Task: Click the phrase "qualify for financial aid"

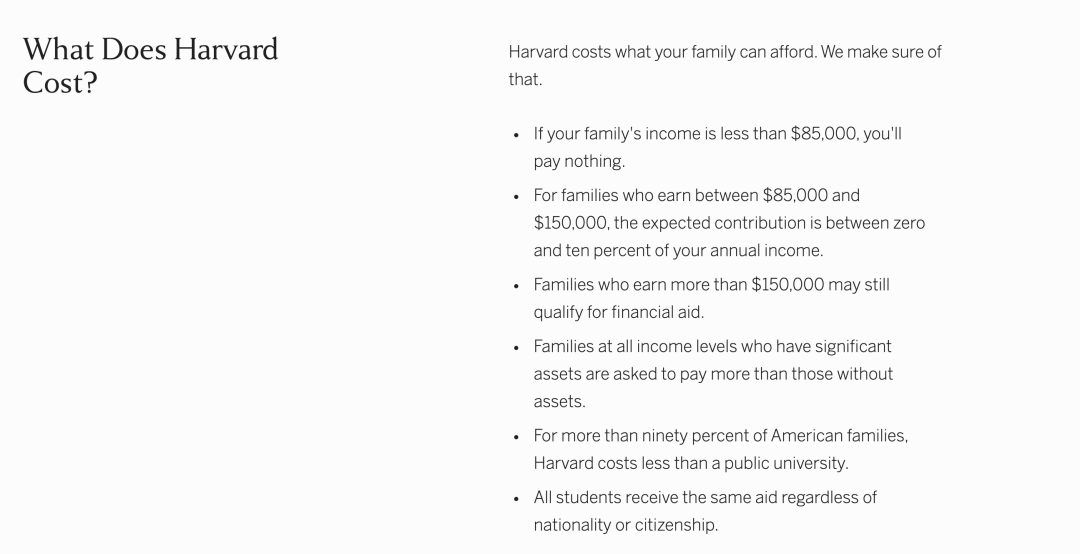Action: 618,312
